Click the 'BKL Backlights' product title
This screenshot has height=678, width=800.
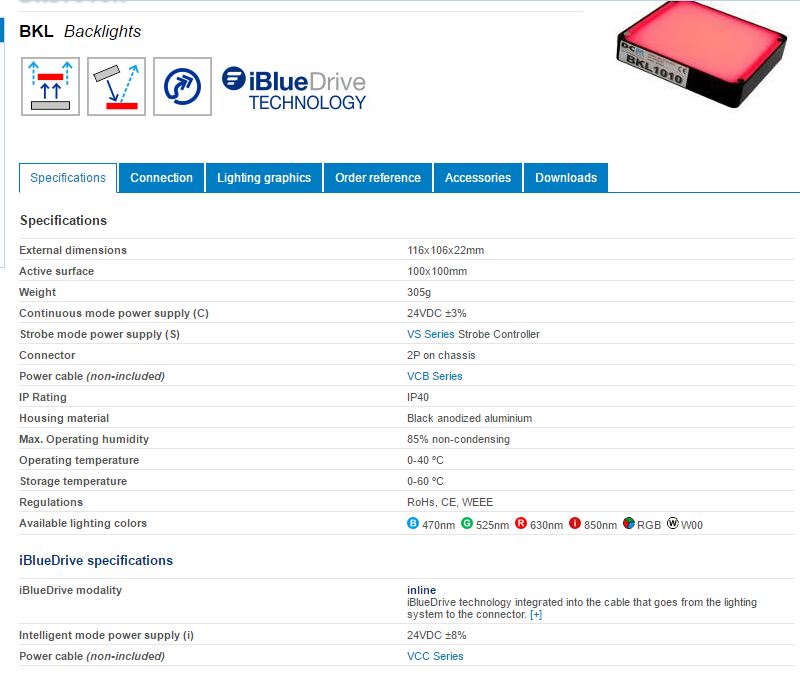click(x=80, y=31)
